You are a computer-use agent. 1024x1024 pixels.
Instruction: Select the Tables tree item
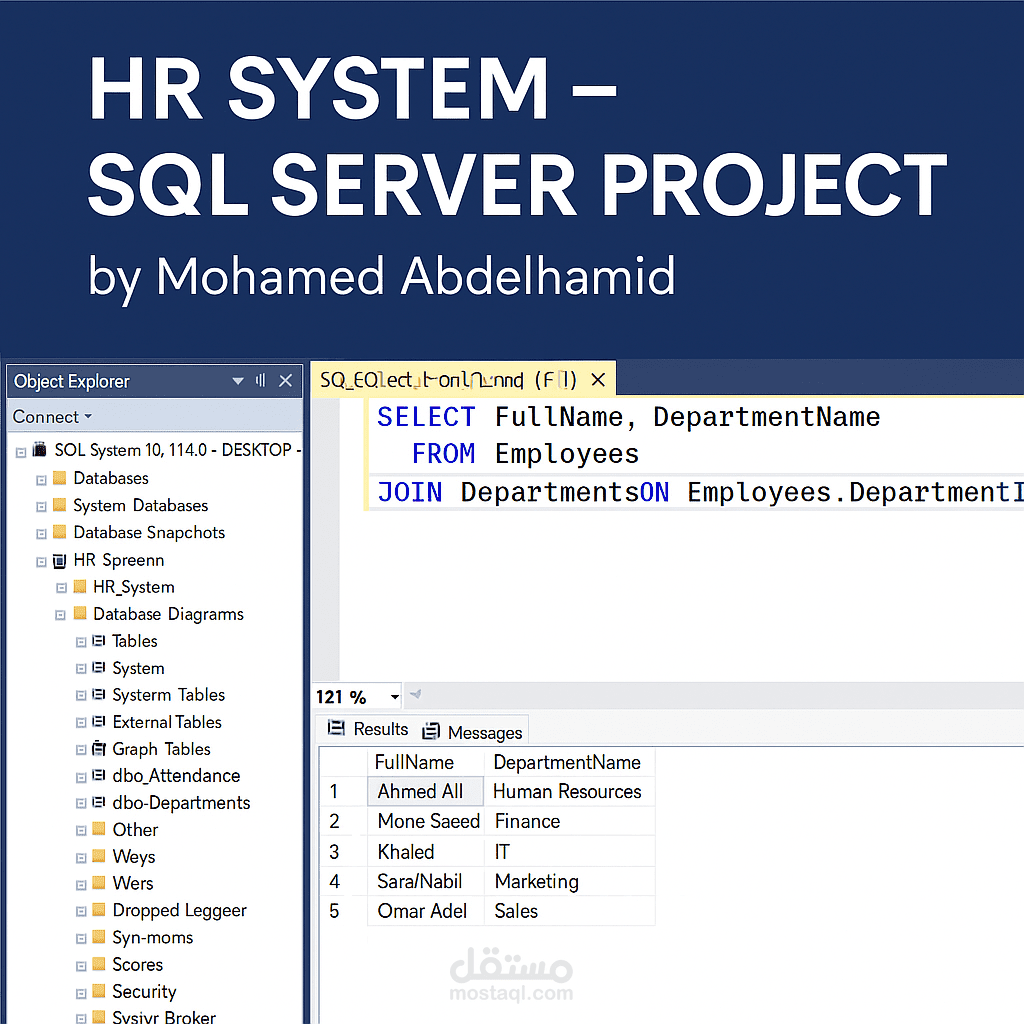click(135, 641)
